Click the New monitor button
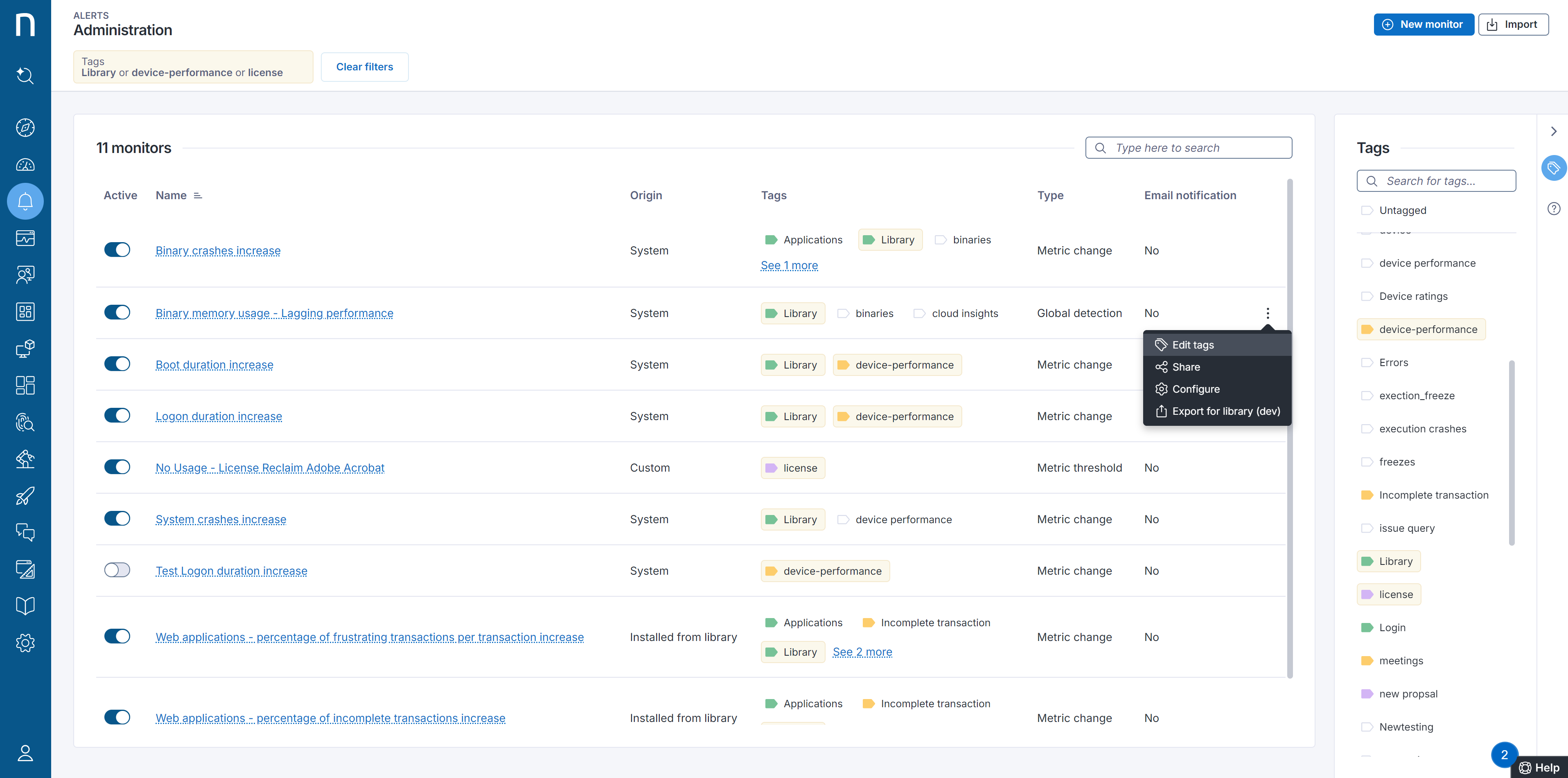The width and height of the screenshot is (1568, 778). coord(1423,24)
